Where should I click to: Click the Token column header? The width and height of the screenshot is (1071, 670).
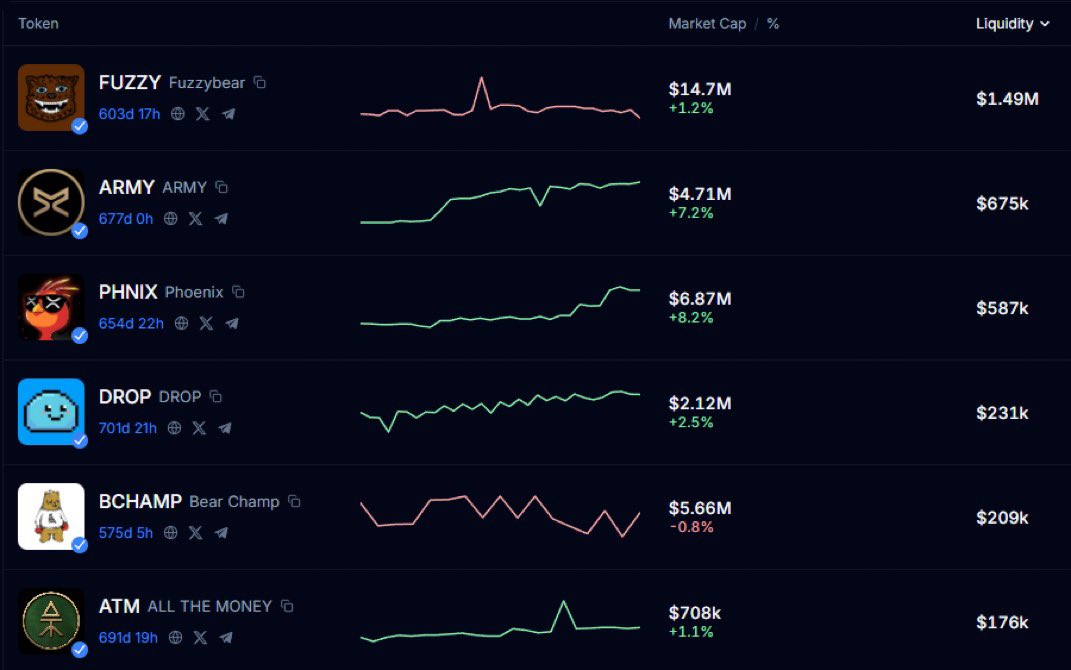click(38, 24)
